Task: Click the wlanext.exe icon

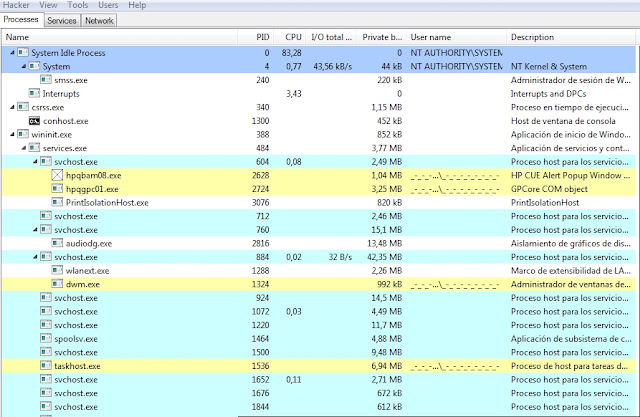Action: tap(57, 271)
